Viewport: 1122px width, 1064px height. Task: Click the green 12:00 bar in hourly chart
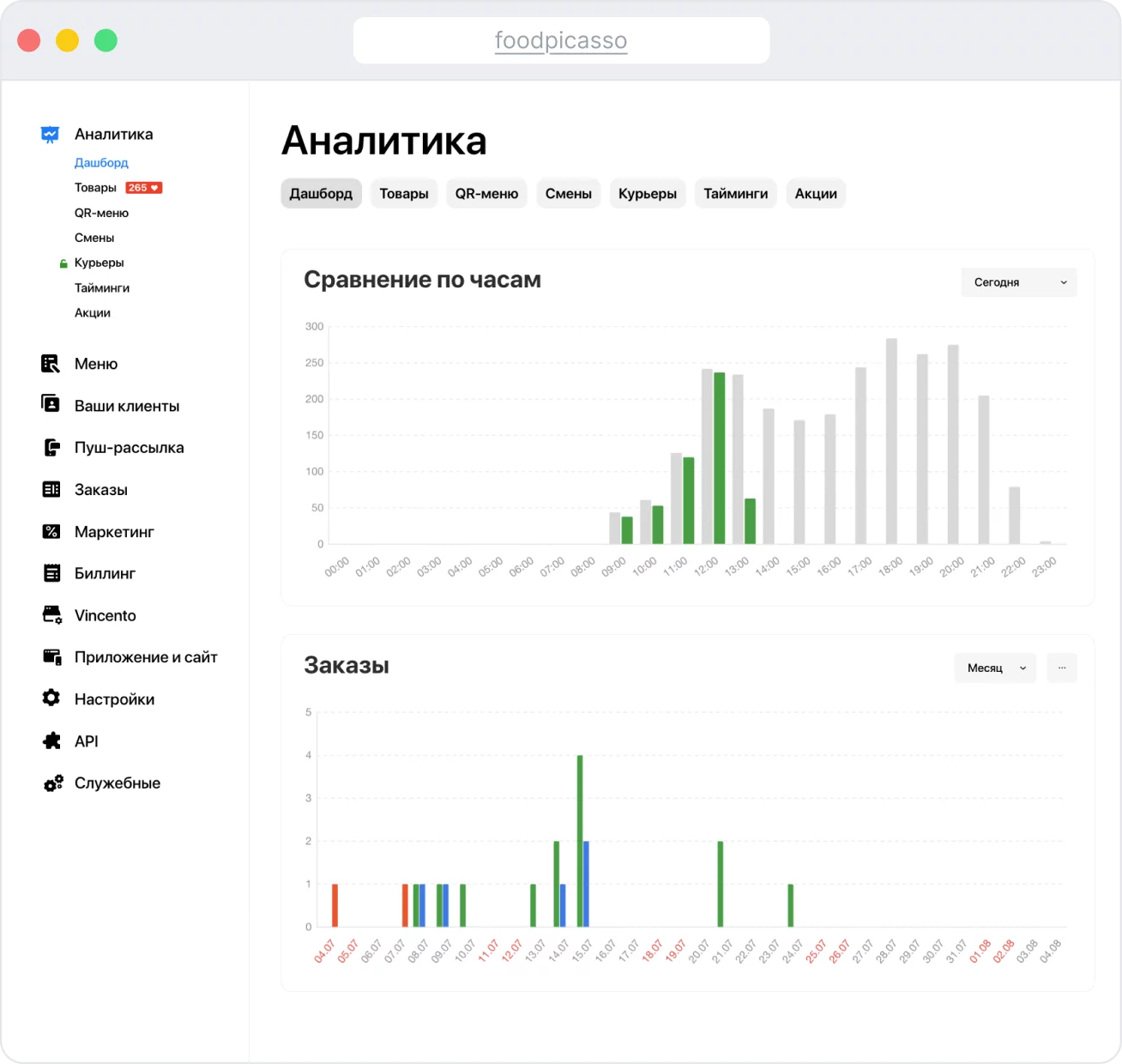720,458
